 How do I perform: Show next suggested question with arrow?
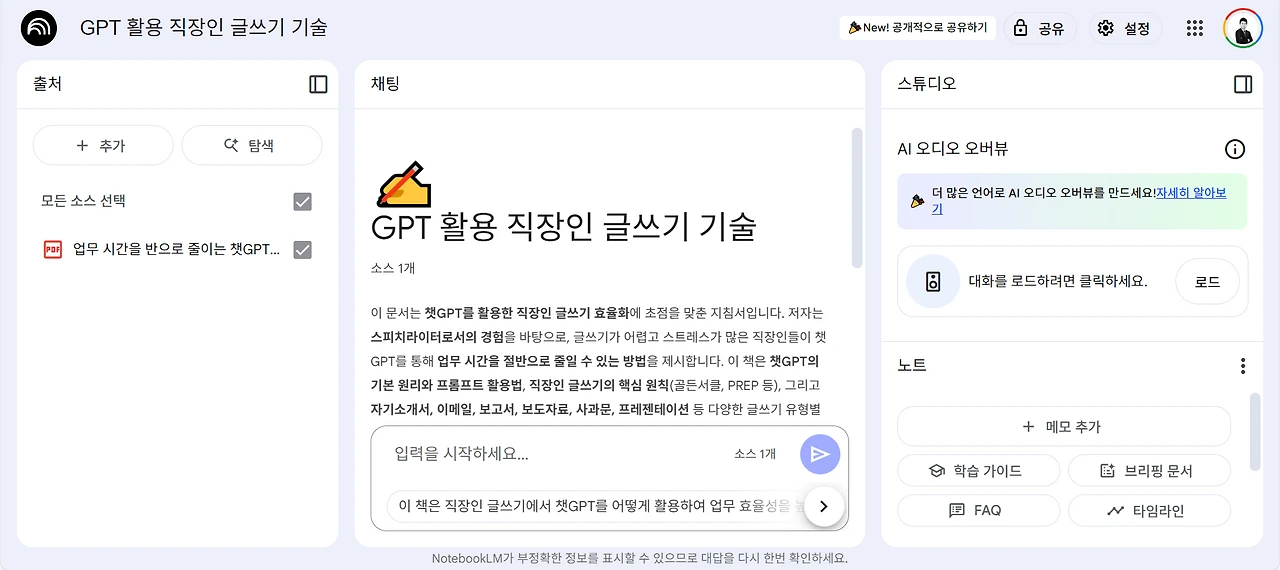click(824, 506)
